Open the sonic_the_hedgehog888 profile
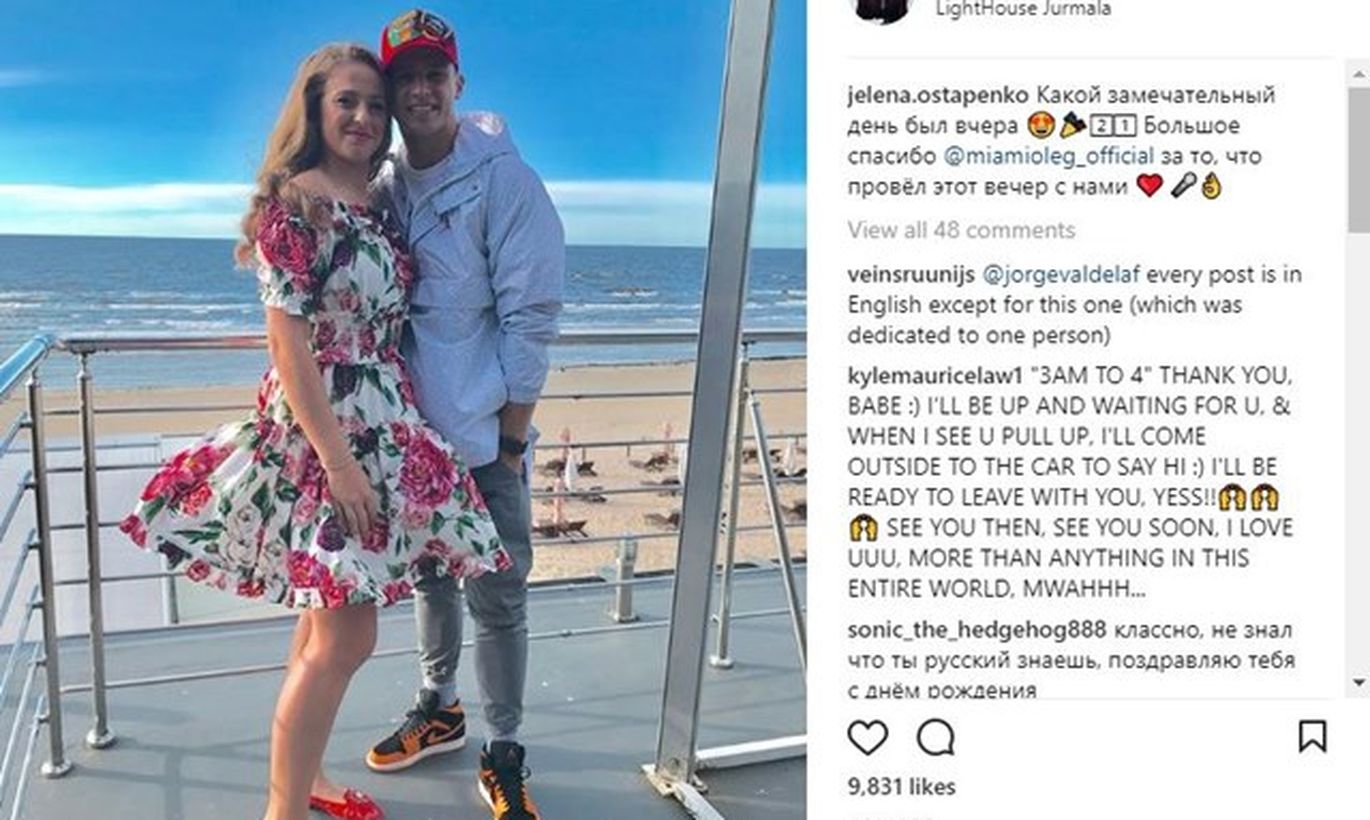Viewport: 1370px width, 820px height. pyautogui.click(x=976, y=630)
